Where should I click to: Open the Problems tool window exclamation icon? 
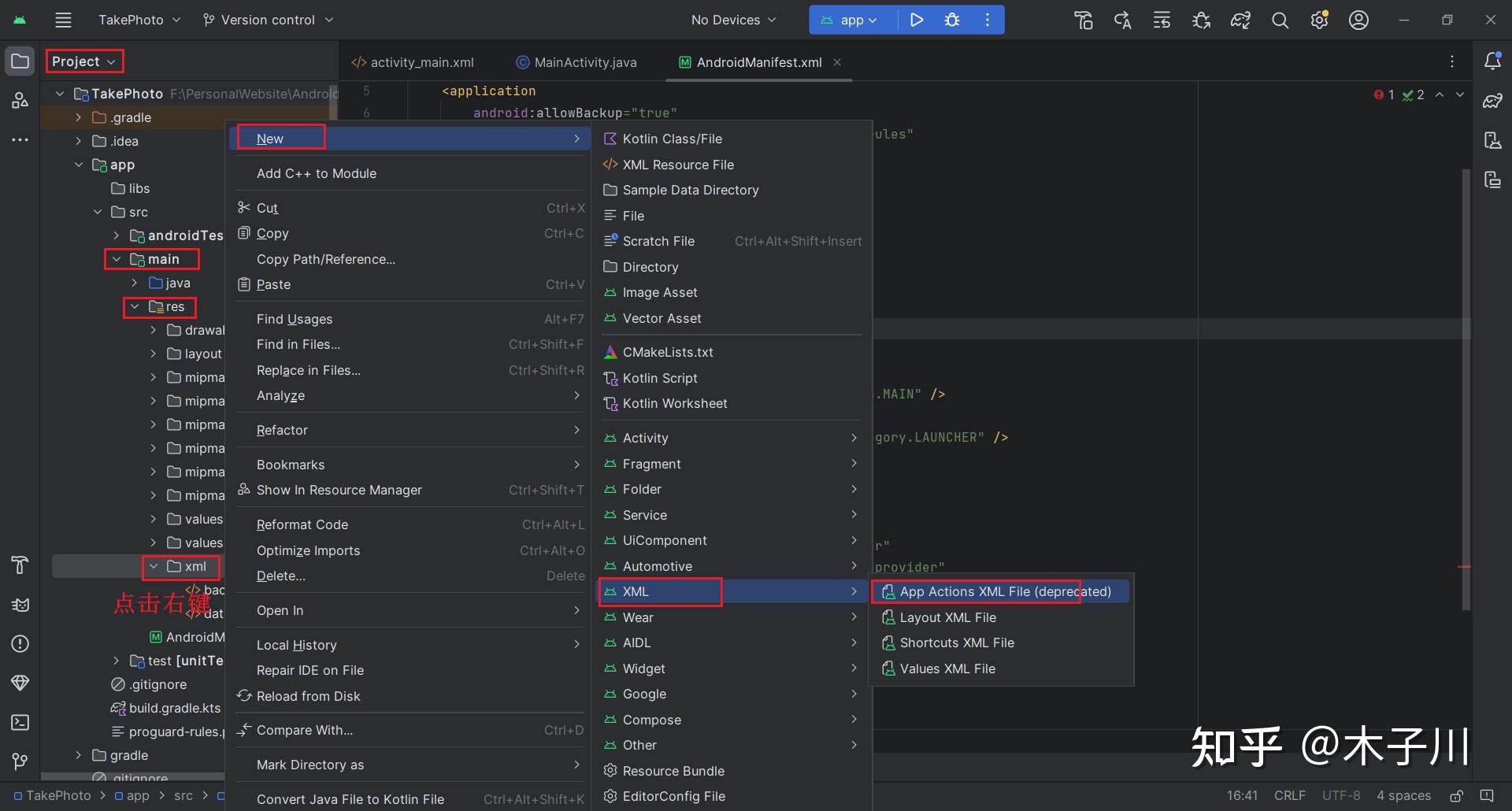pos(20,643)
